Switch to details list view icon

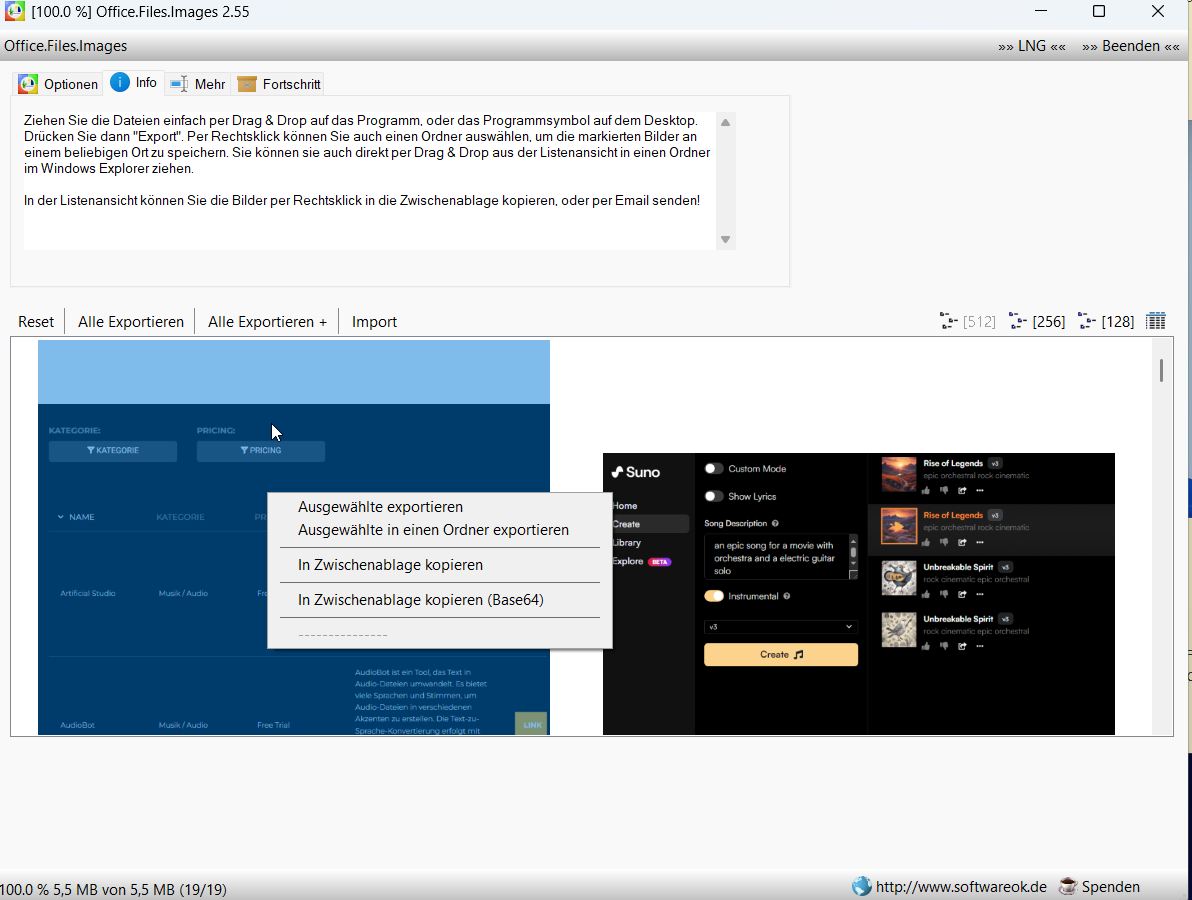(x=1156, y=321)
